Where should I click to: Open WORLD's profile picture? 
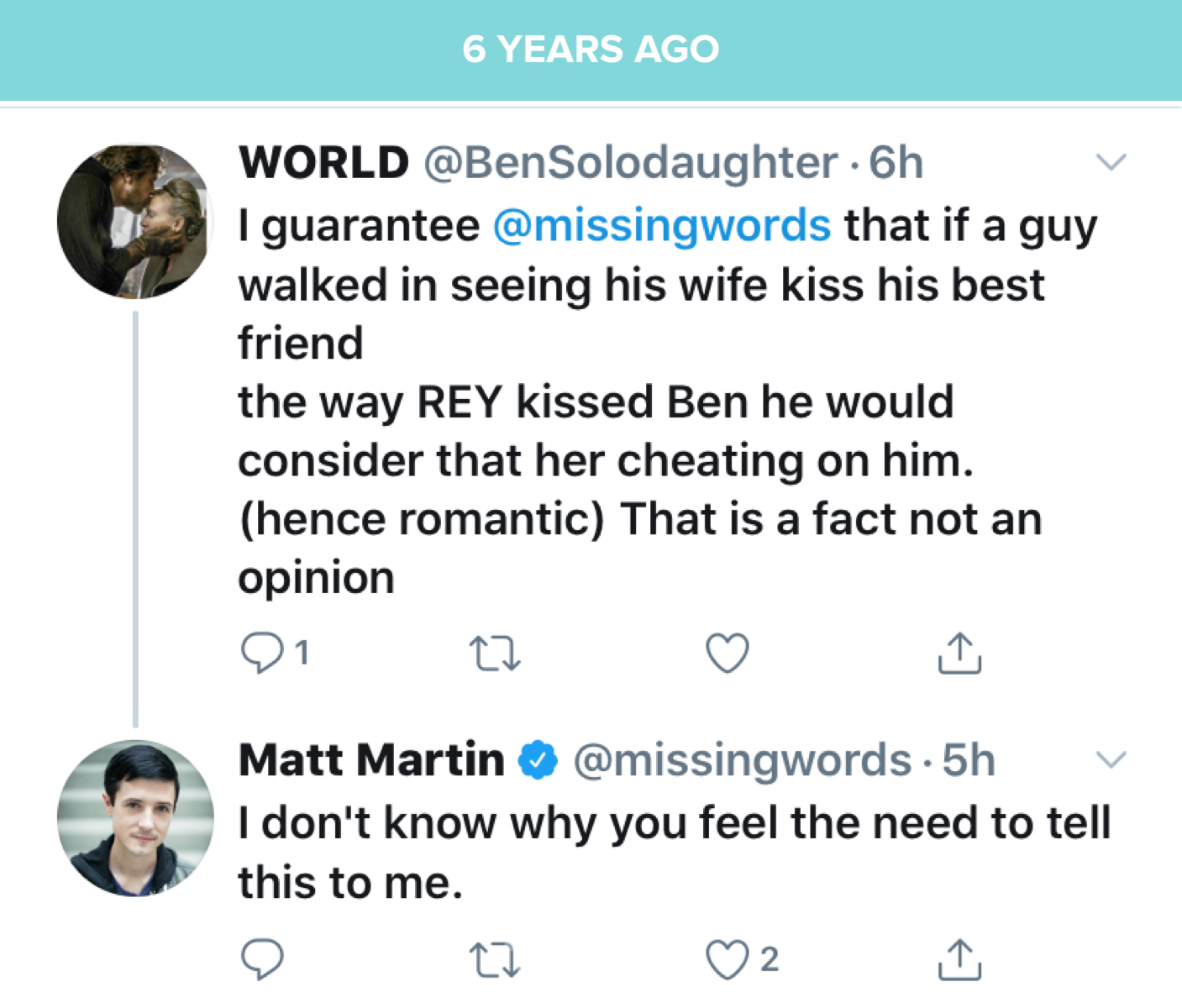point(134,222)
